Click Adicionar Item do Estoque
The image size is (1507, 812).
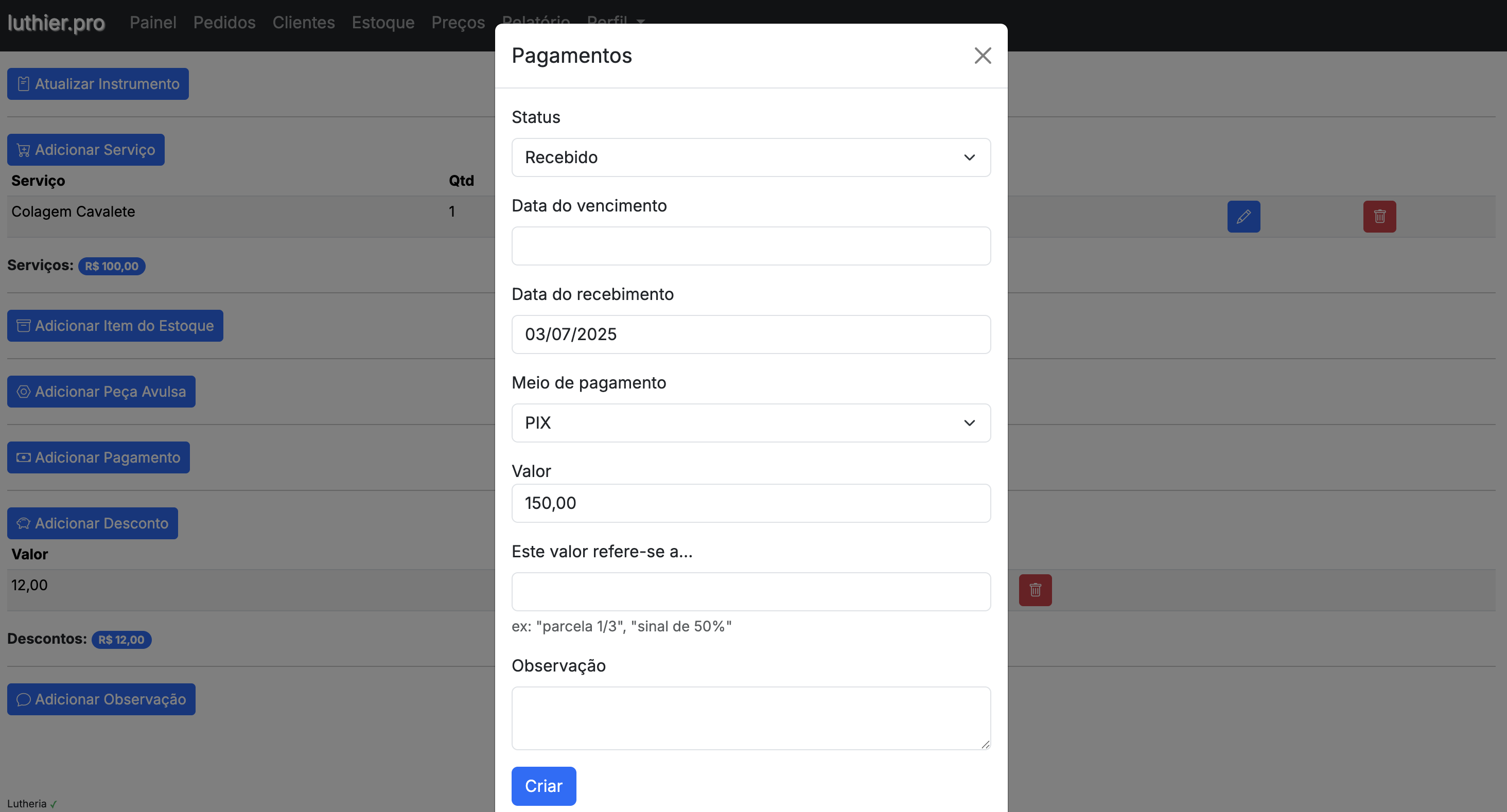[x=115, y=325]
